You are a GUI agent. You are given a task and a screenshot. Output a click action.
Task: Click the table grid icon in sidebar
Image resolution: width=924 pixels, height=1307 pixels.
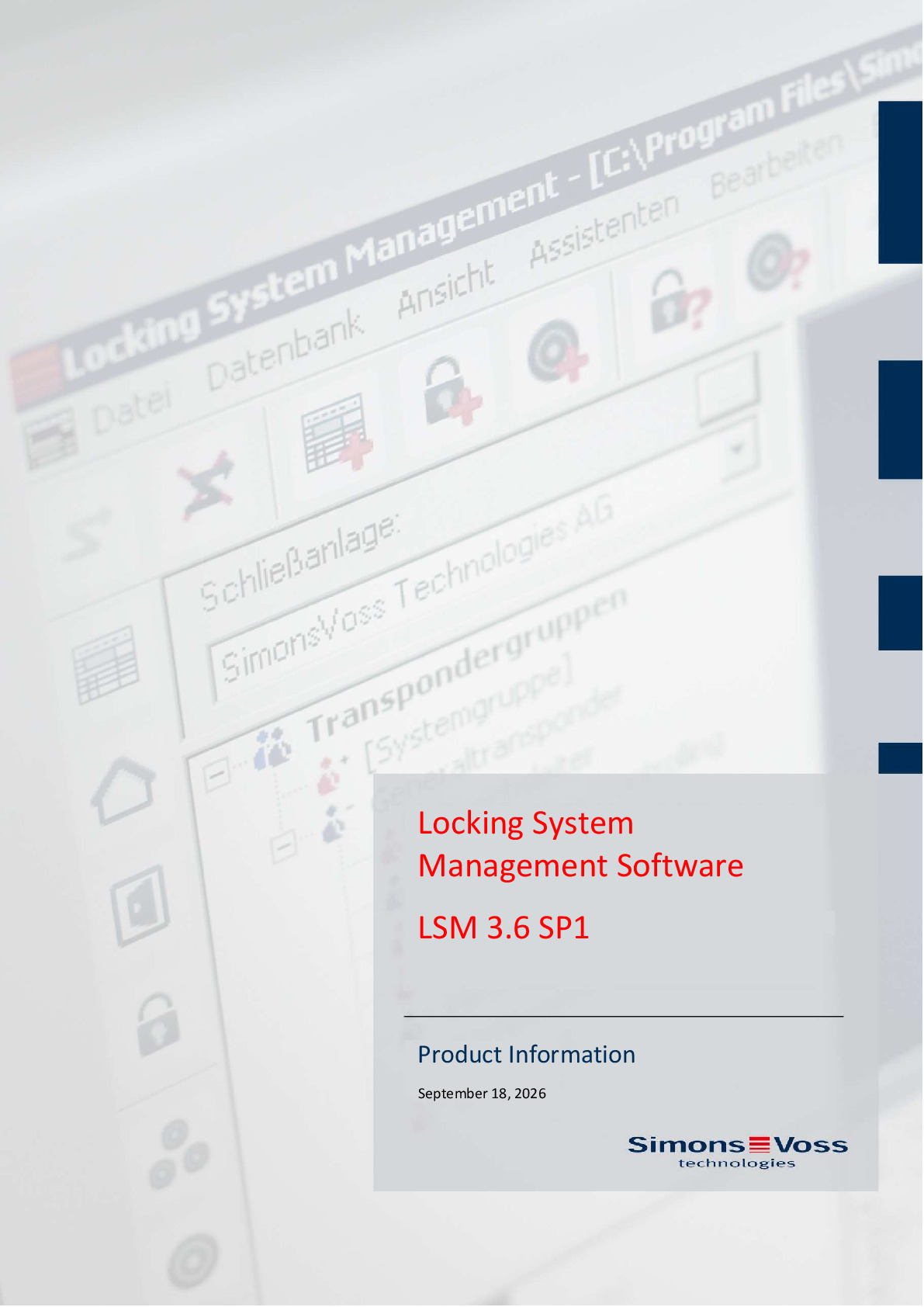(x=106, y=665)
